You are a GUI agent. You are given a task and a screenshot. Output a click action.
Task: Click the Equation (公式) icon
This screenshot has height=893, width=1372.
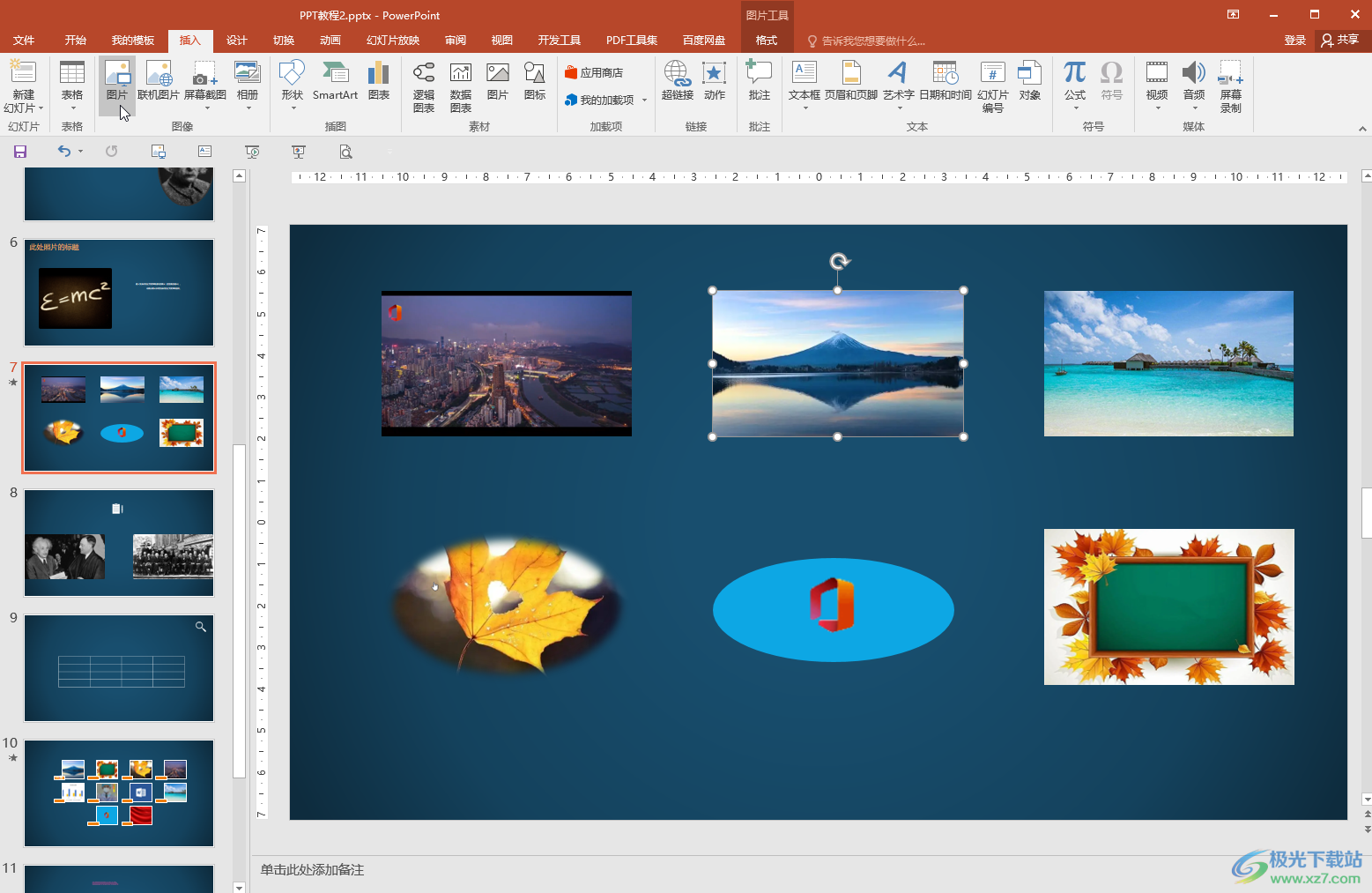pos(1075,72)
